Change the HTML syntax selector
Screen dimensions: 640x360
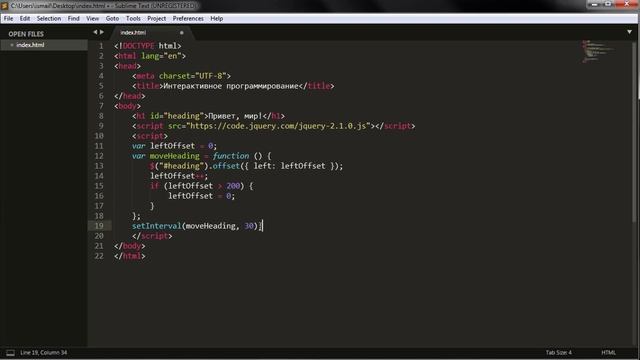[x=608, y=353]
